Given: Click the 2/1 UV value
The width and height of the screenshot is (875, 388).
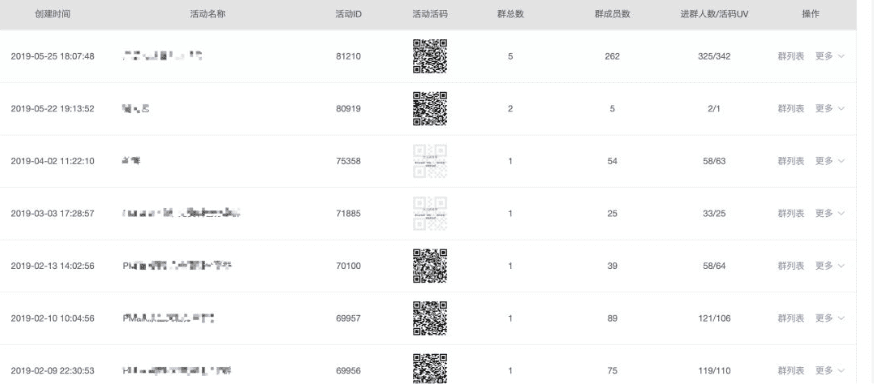Looking at the screenshot, I should pyautogui.click(x=714, y=109).
